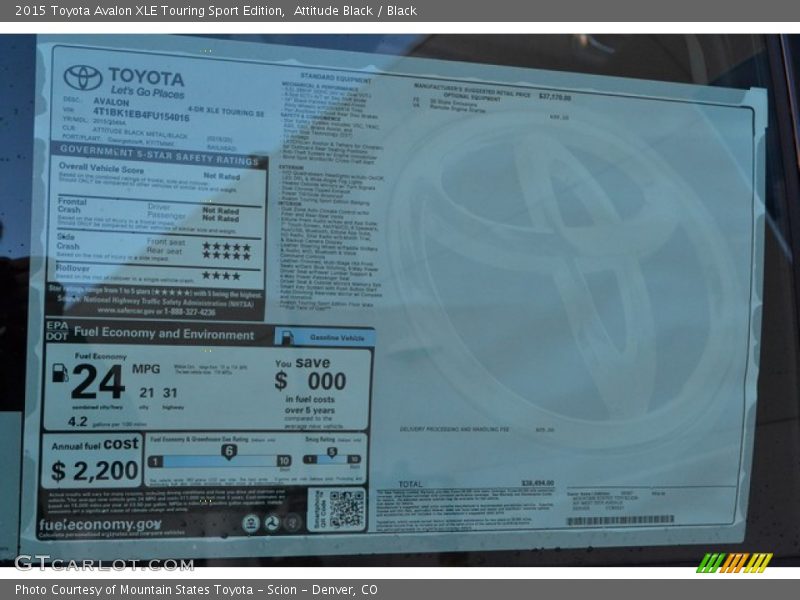
Task: Click the 21 city MPG value
Action: click(x=146, y=392)
